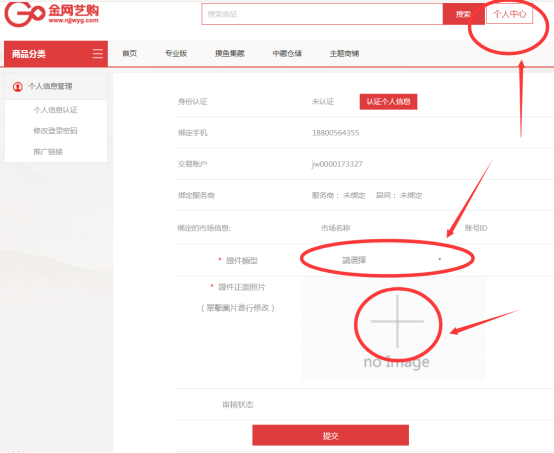The image size is (554, 453).
Task: Open the hamburger menu beside 商品分类
Action: 98,54
